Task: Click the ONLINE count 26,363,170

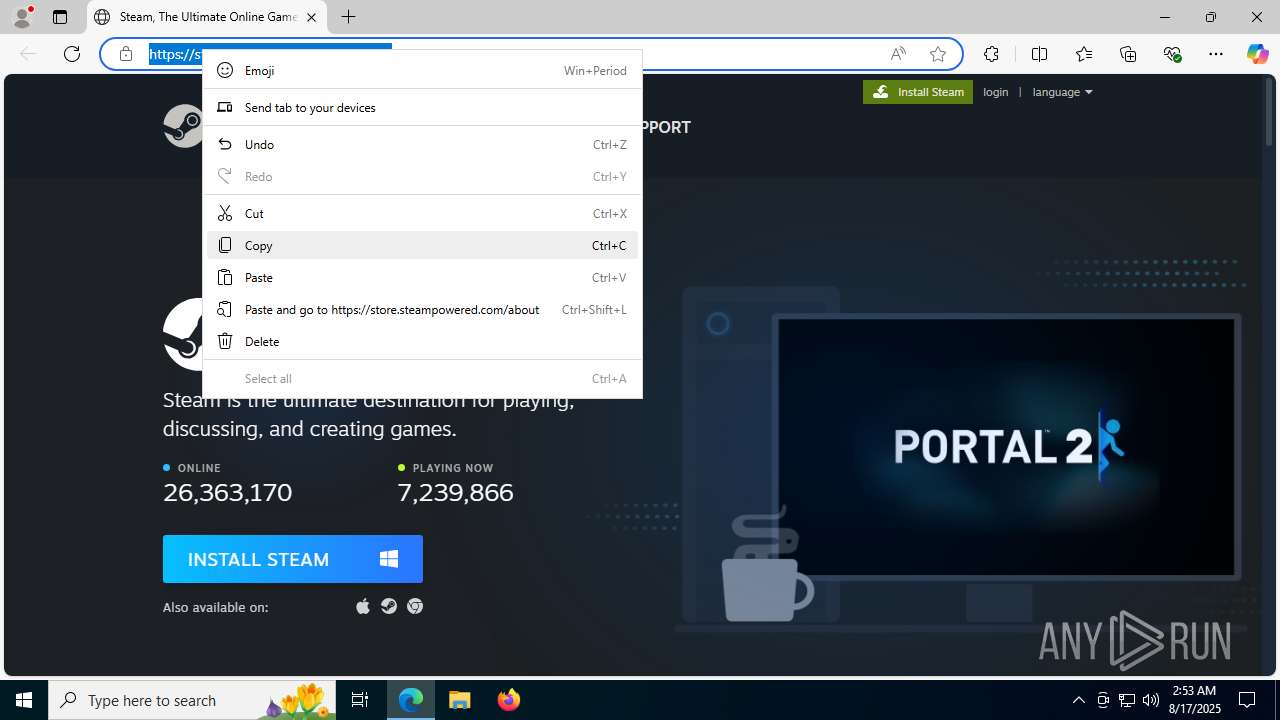Action: click(x=228, y=492)
